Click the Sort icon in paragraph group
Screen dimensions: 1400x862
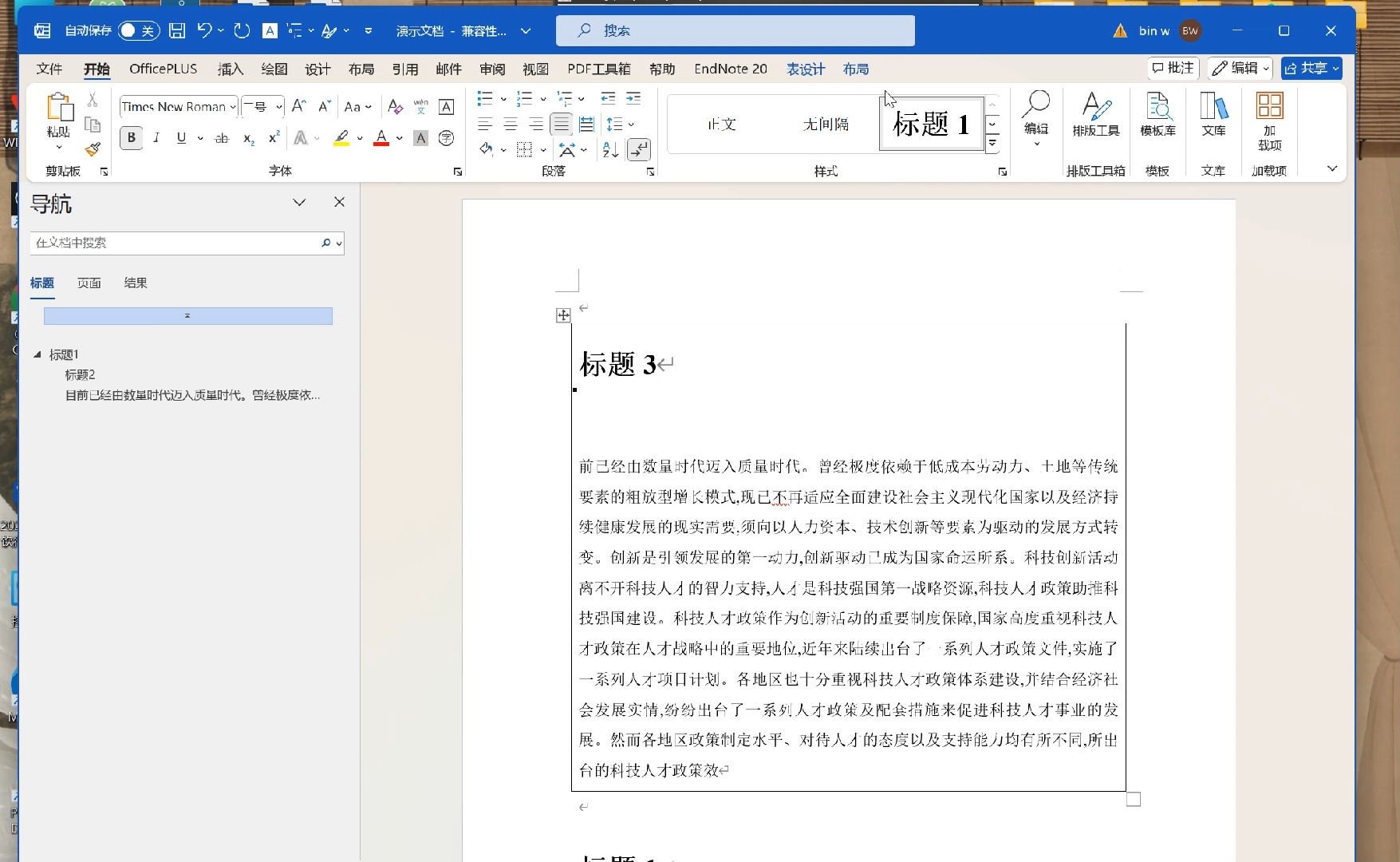[x=609, y=150]
